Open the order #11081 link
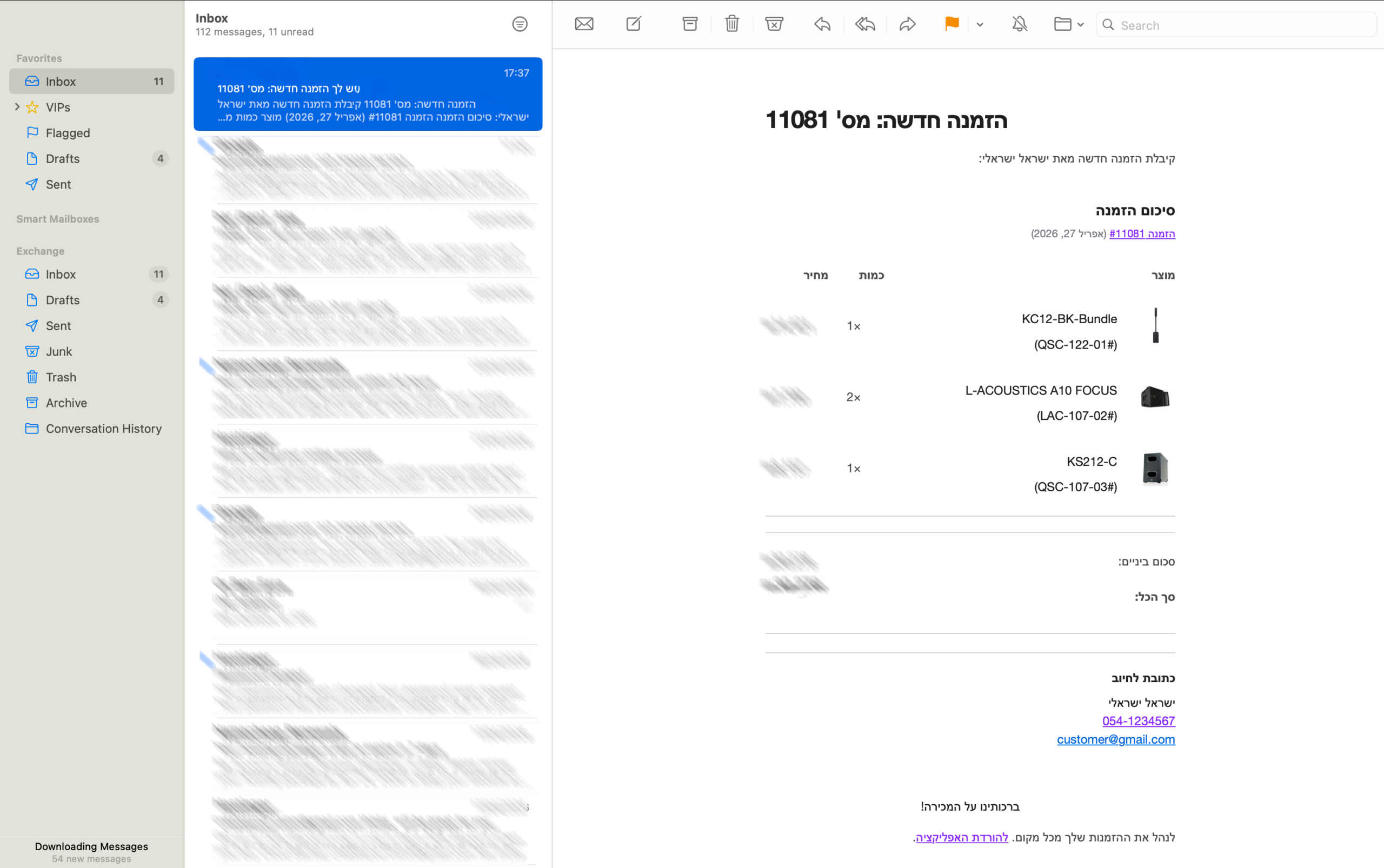This screenshot has width=1384, height=868. (x=1142, y=233)
